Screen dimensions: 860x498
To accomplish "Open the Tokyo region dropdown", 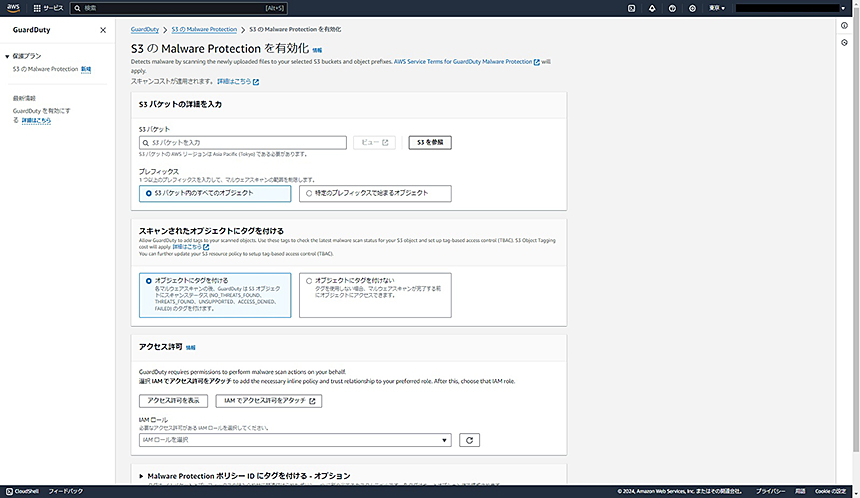I will coord(717,8).
